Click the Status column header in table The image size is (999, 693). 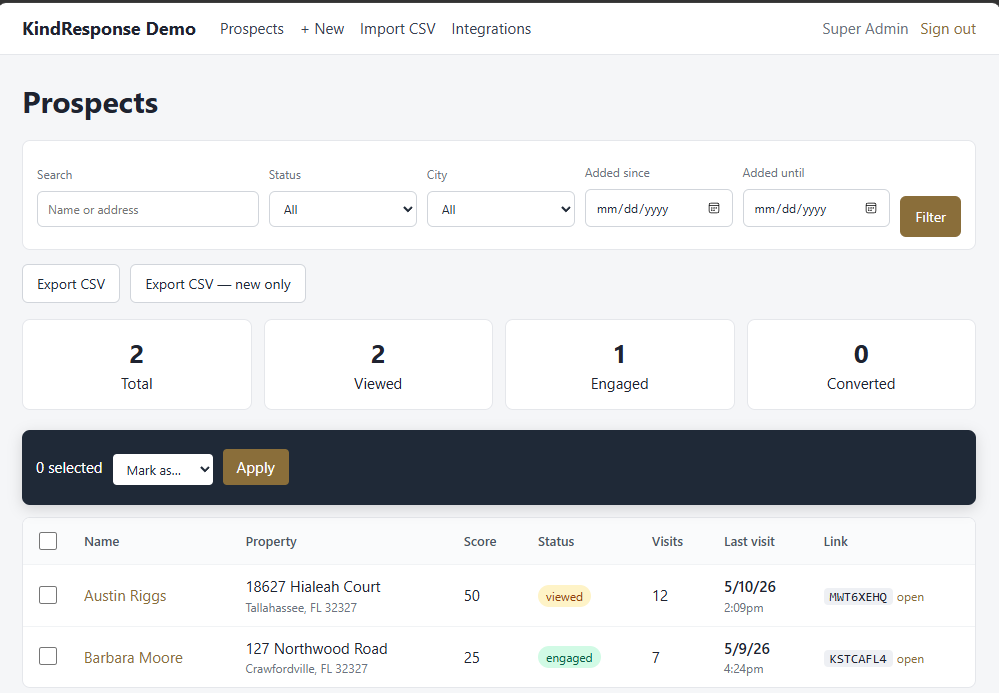556,541
